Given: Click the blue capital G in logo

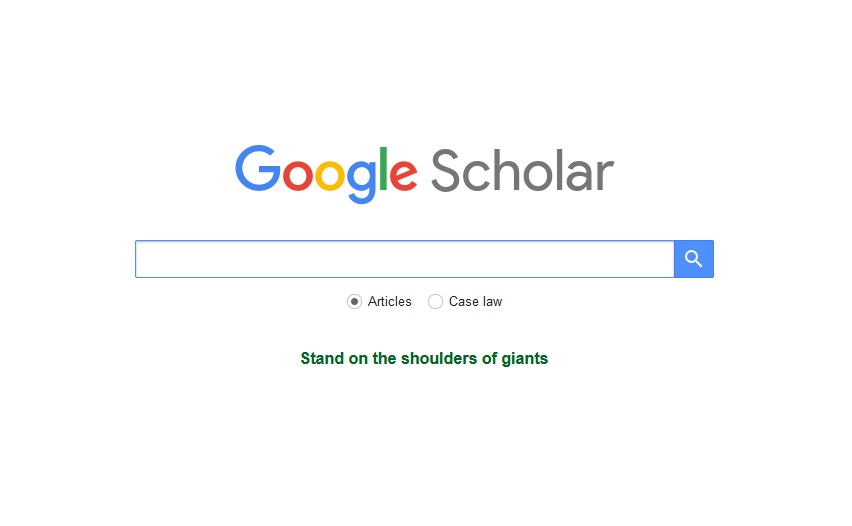Looking at the screenshot, I should (x=258, y=168).
